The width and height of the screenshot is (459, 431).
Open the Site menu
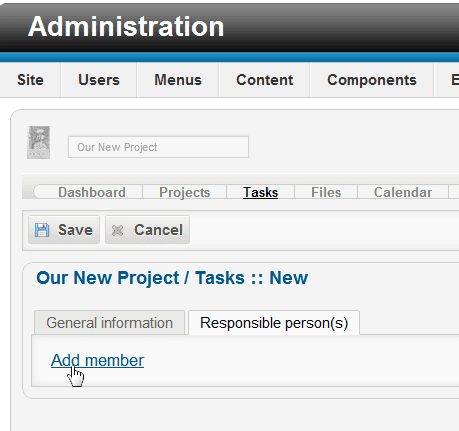pos(30,80)
